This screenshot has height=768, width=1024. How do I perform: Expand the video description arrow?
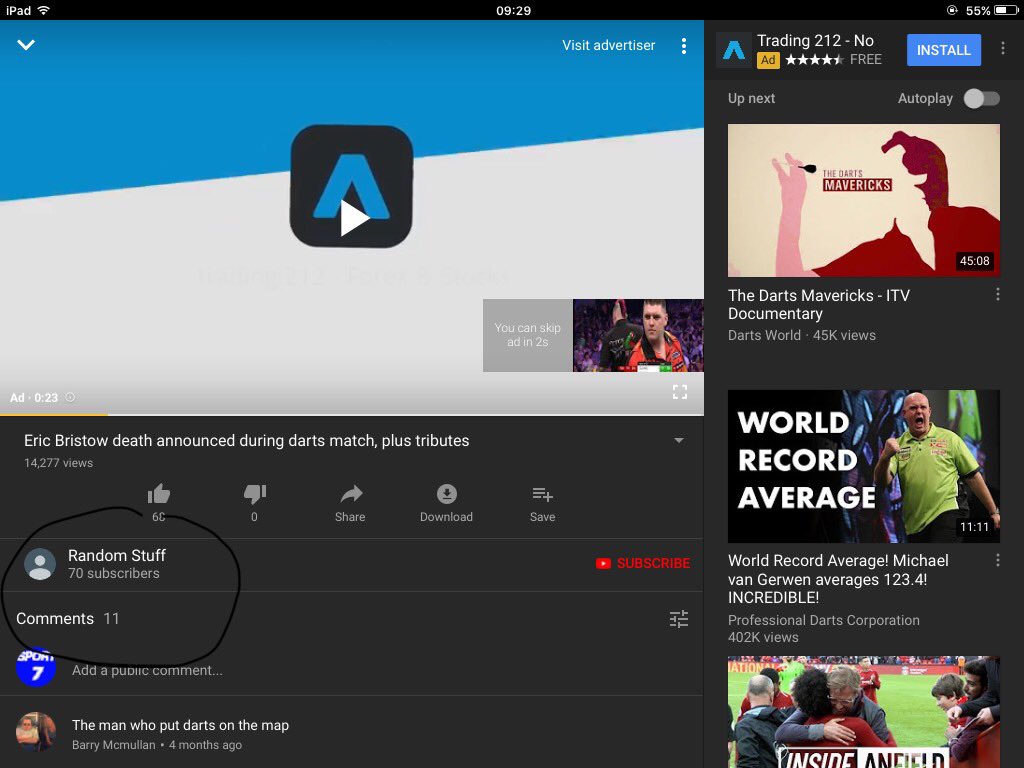click(679, 440)
